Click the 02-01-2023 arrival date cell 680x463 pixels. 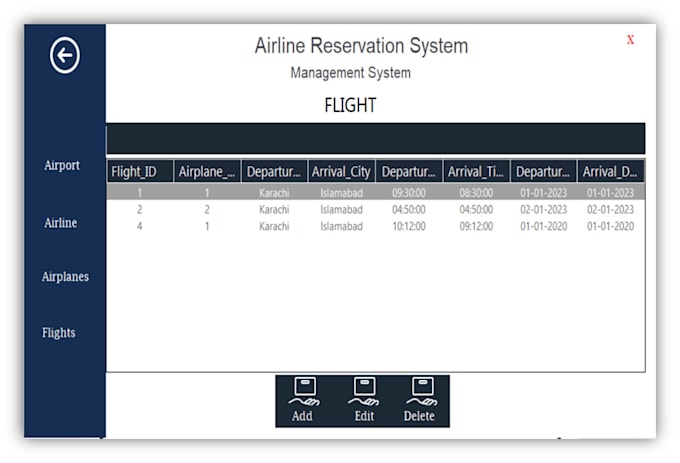[x=610, y=210]
